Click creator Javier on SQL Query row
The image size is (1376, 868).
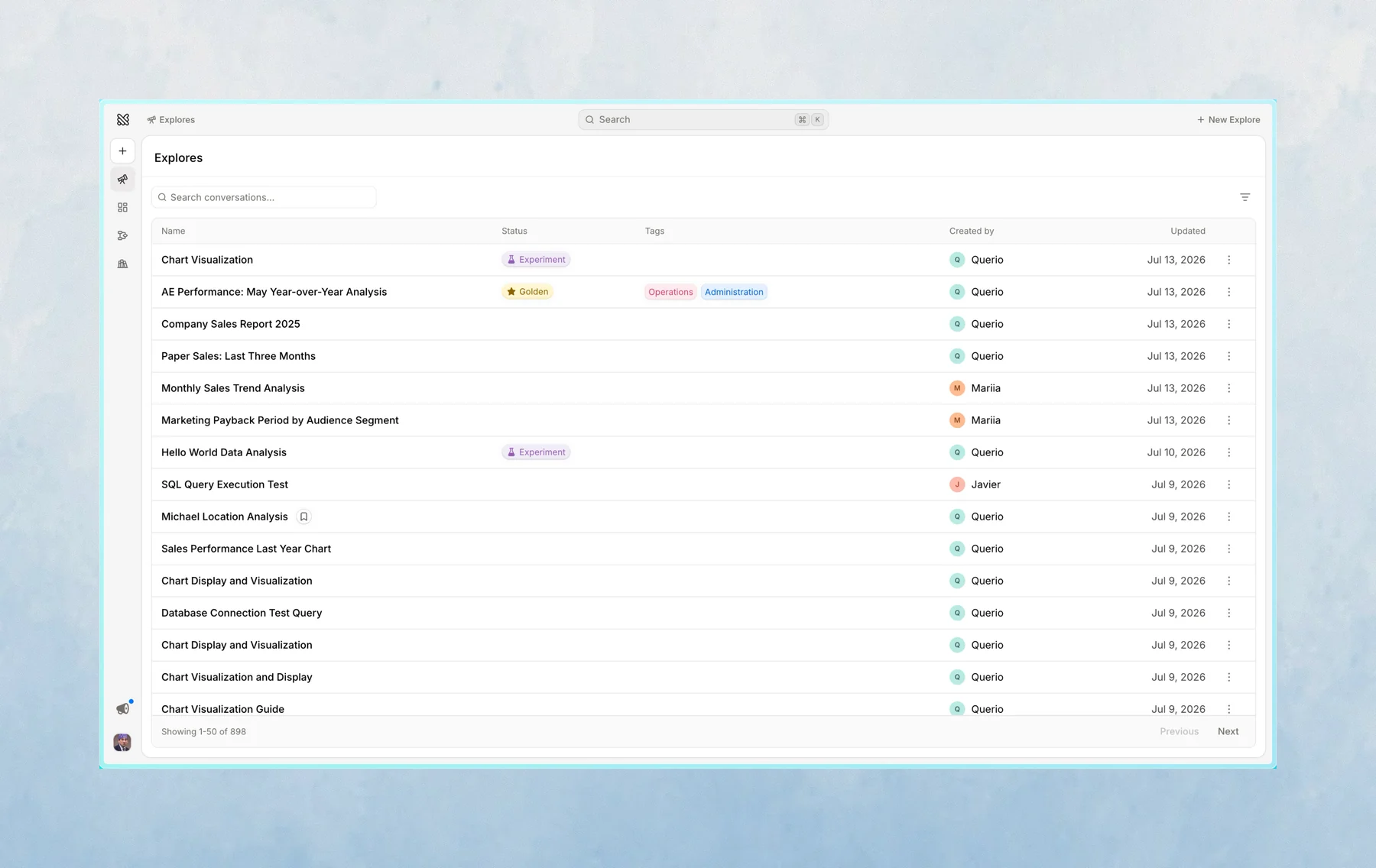(975, 484)
